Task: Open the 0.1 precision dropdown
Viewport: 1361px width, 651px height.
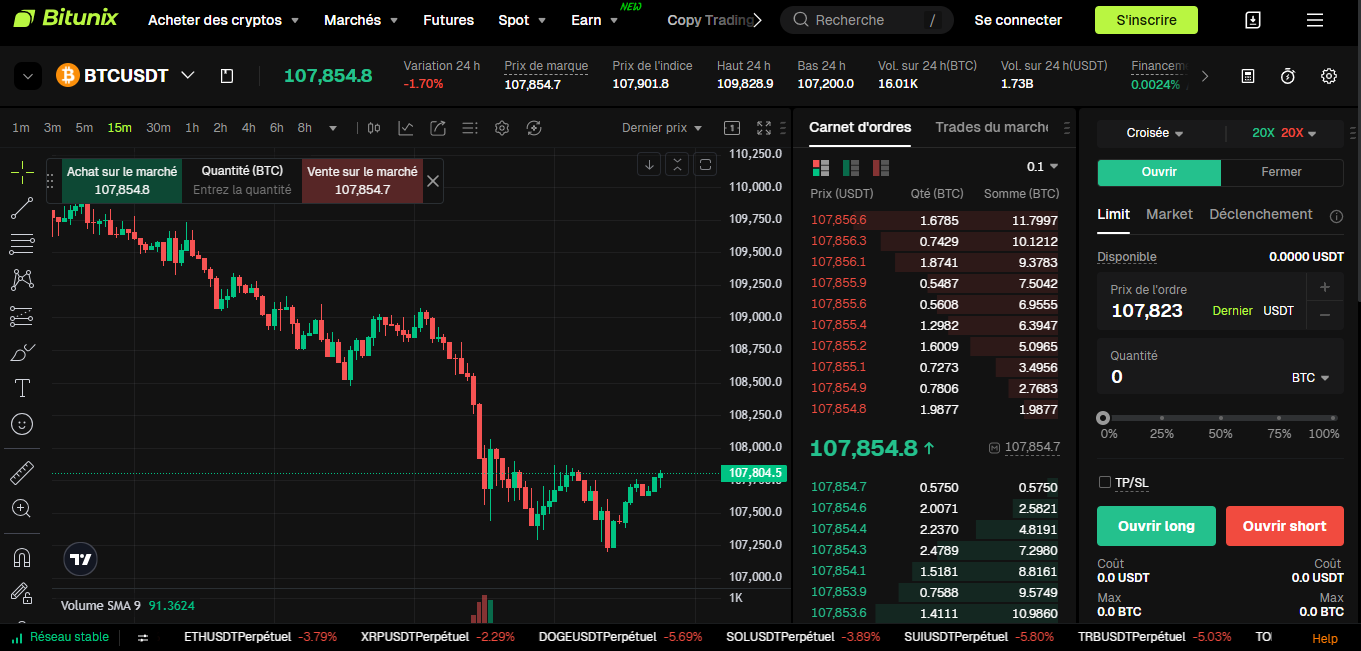Action: point(1044,166)
